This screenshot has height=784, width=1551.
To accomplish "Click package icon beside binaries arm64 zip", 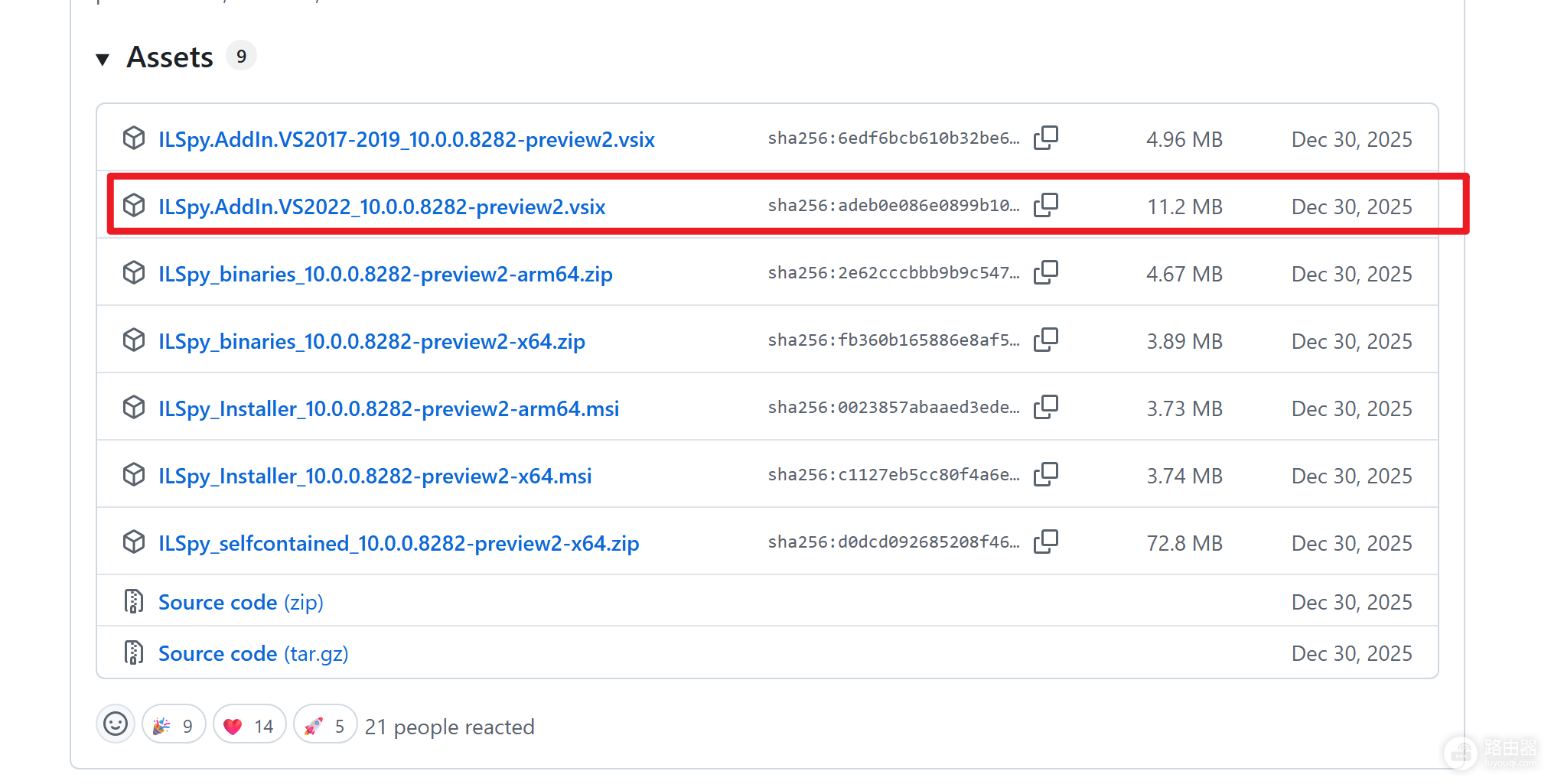I will point(134,272).
